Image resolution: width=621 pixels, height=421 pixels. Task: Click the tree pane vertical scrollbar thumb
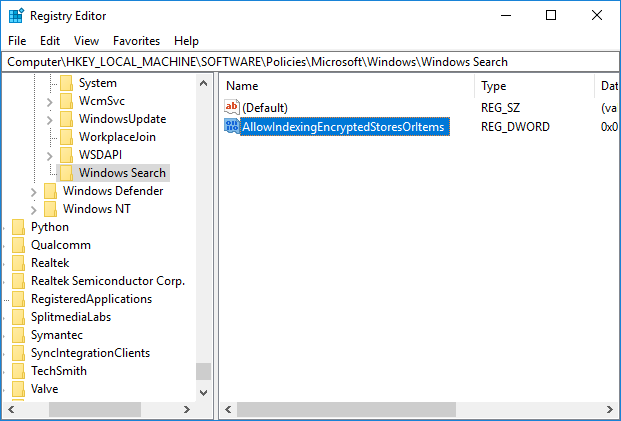click(204, 371)
